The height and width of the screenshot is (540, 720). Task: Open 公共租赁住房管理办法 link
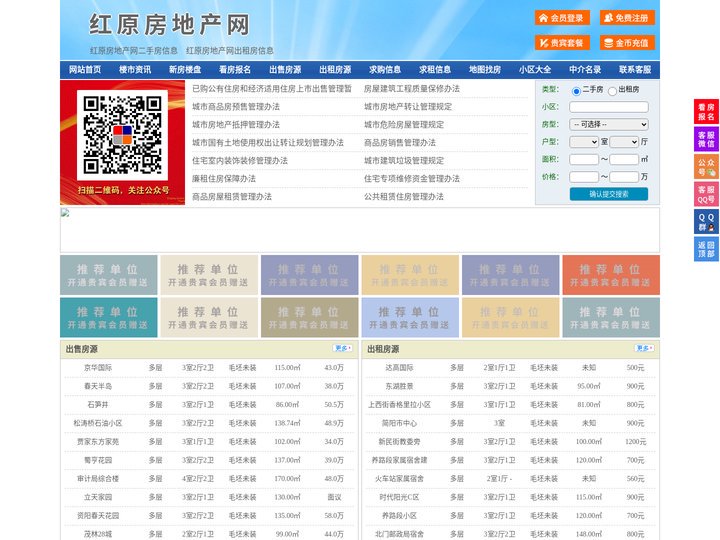(404, 197)
